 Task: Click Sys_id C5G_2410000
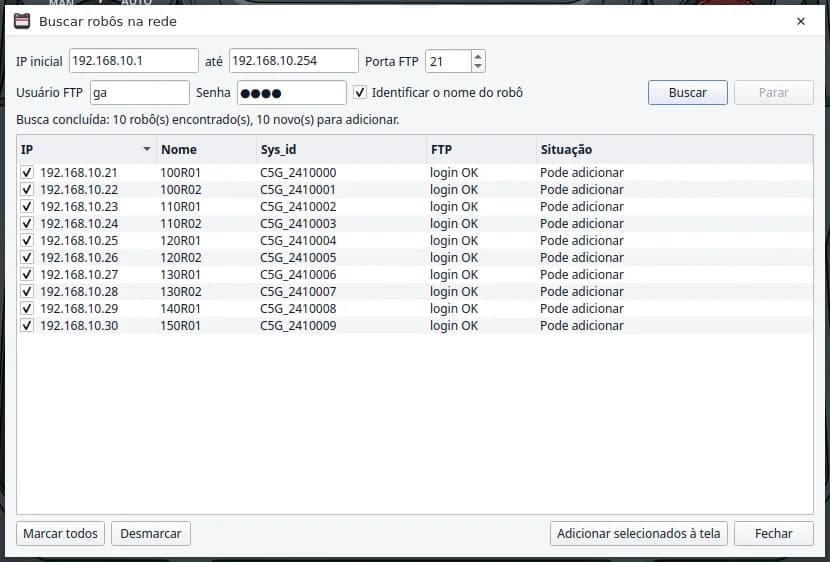coord(298,173)
